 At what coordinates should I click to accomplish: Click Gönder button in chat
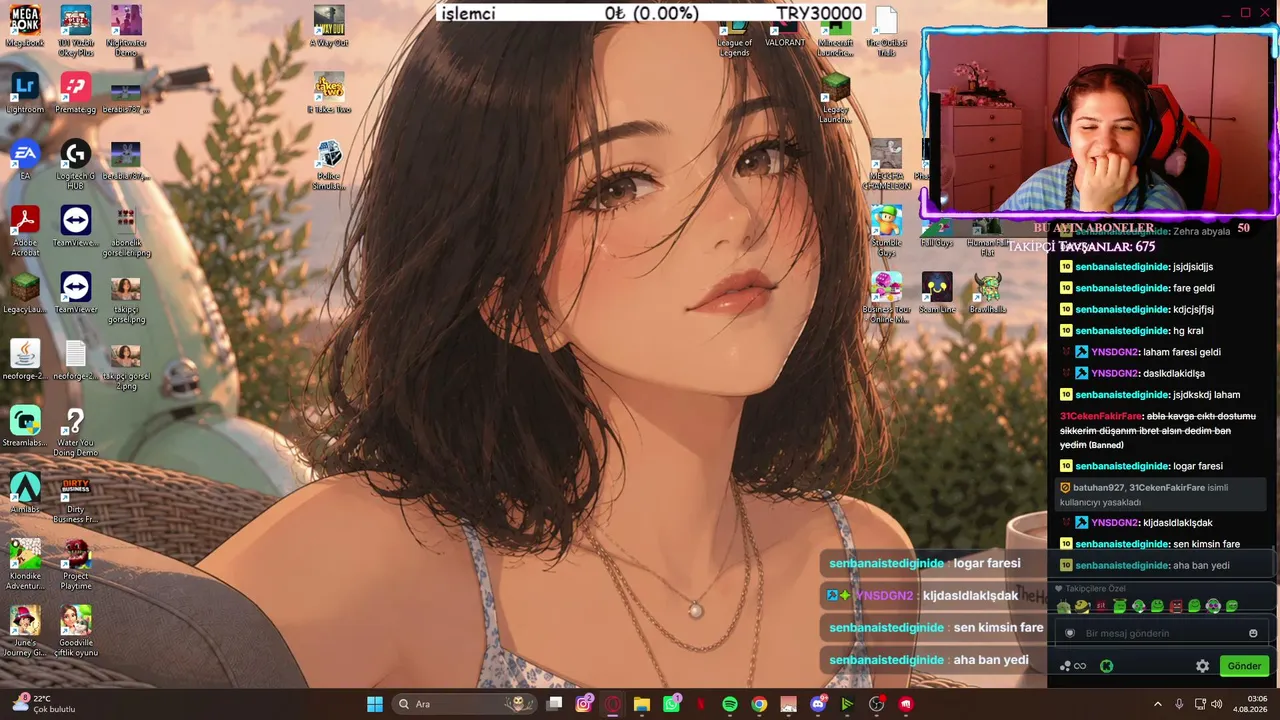1244,665
